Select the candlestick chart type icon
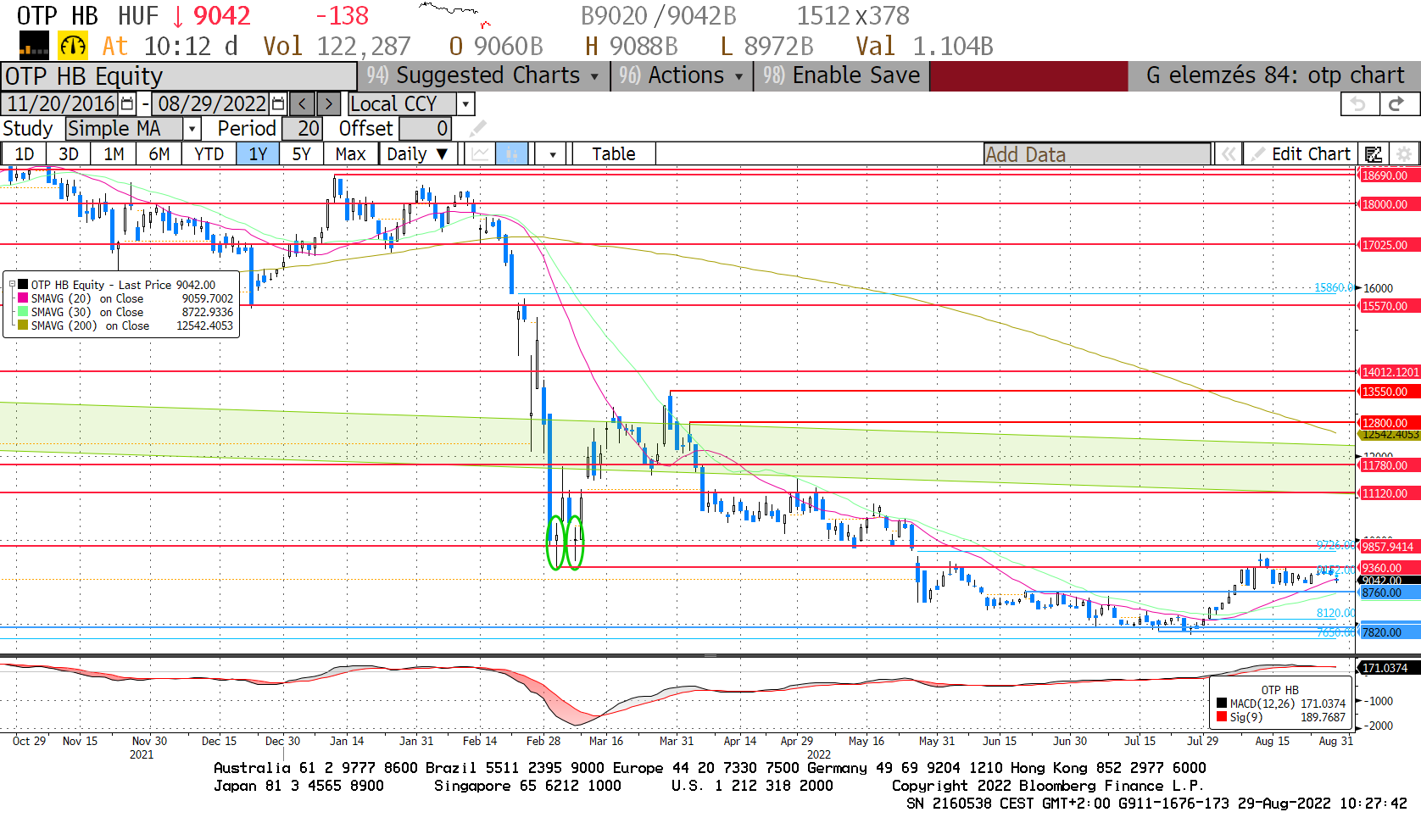Screen dimensions: 1421x840 click(512, 154)
